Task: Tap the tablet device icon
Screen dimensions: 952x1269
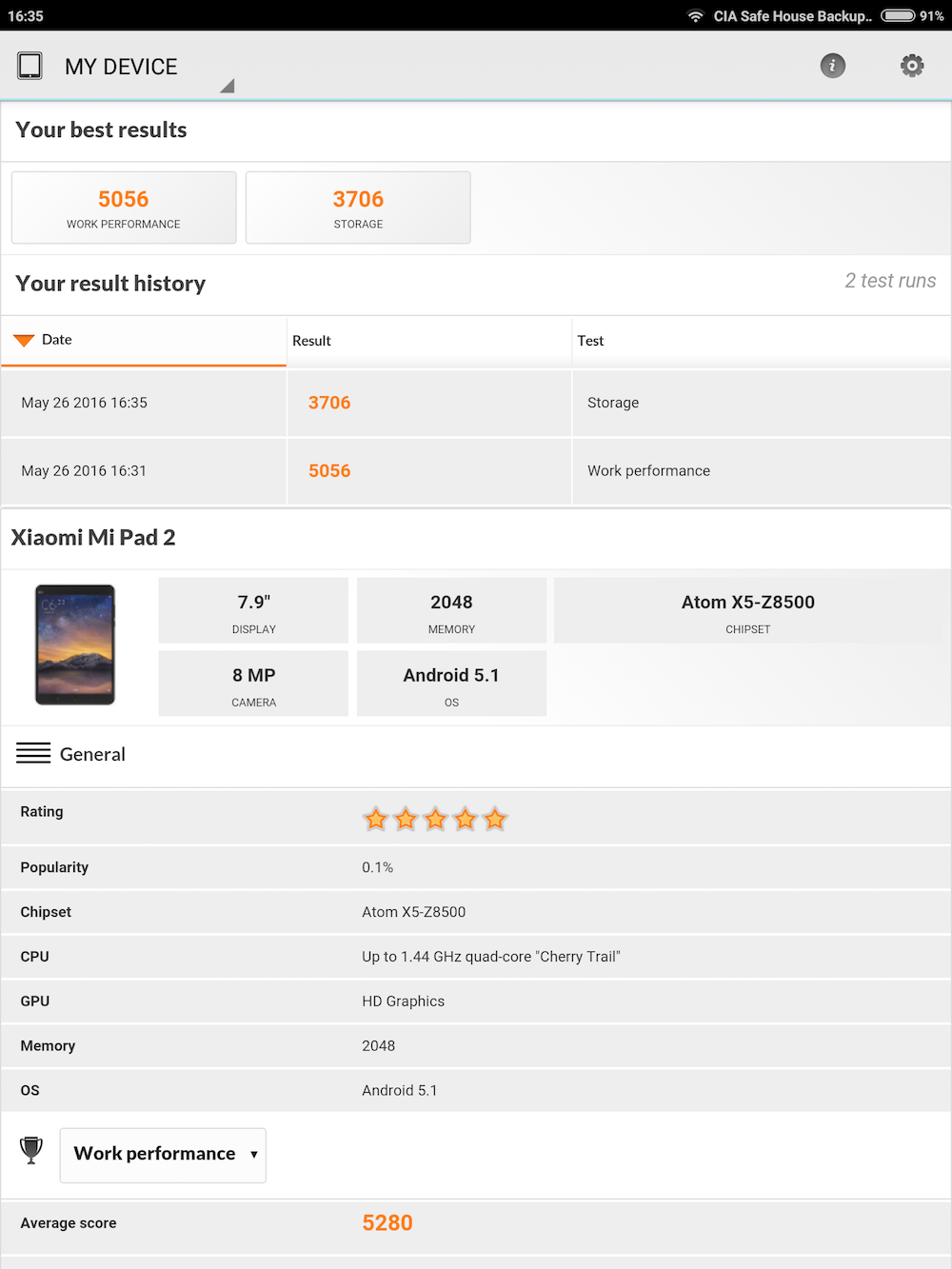Action: coord(30,66)
